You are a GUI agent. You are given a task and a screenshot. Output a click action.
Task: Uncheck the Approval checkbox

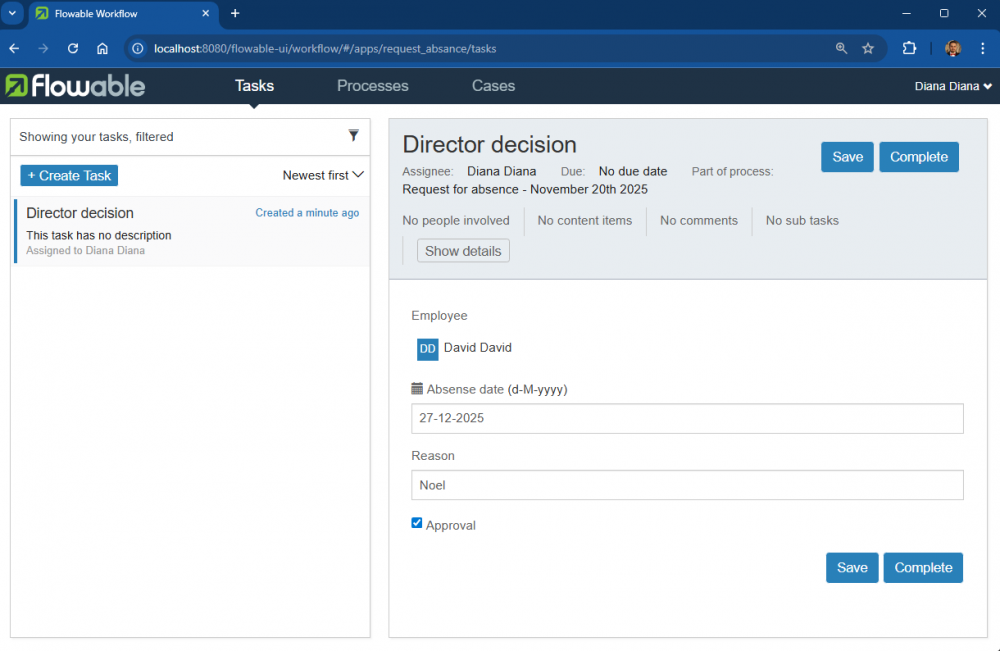417,523
